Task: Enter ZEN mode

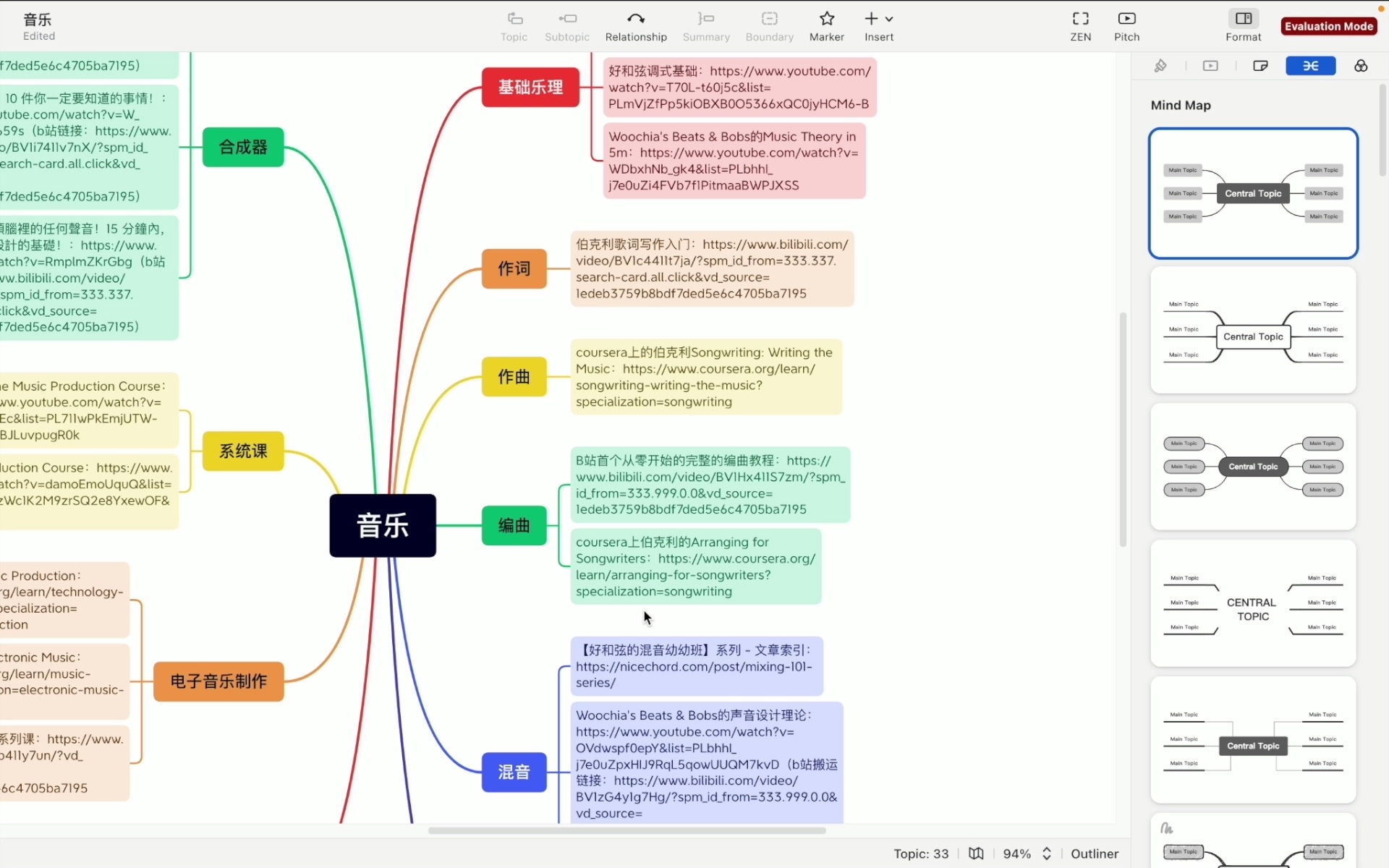Action: coord(1081,27)
